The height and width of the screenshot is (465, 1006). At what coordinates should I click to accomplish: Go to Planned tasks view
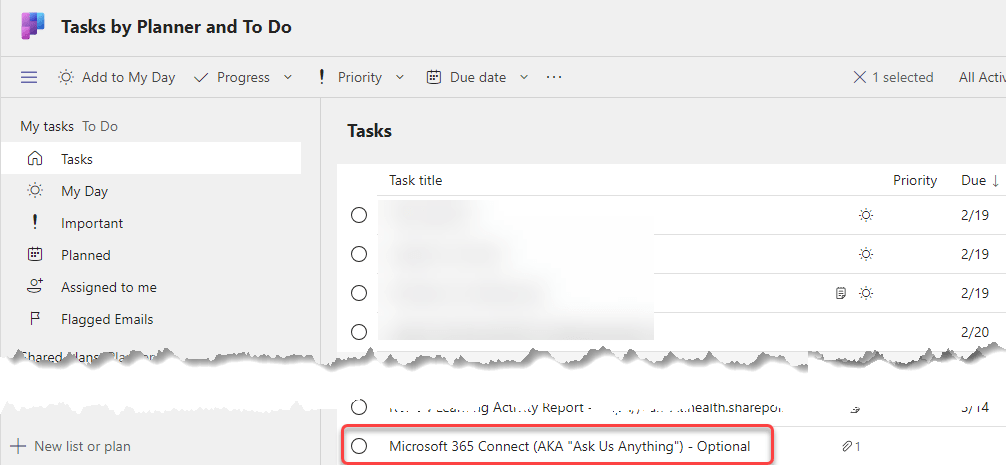(x=86, y=255)
